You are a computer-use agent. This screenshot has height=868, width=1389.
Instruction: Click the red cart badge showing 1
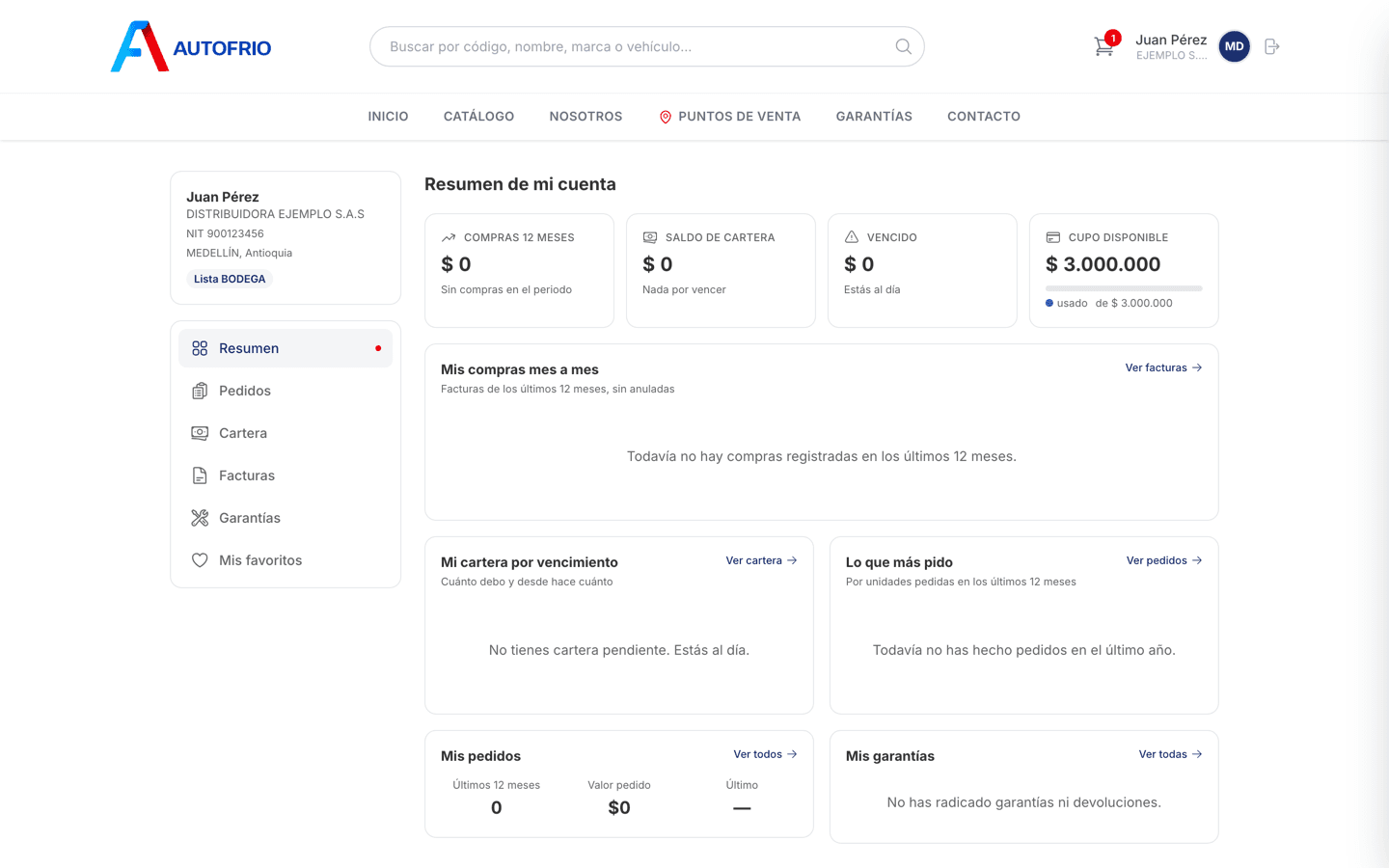1113,38
